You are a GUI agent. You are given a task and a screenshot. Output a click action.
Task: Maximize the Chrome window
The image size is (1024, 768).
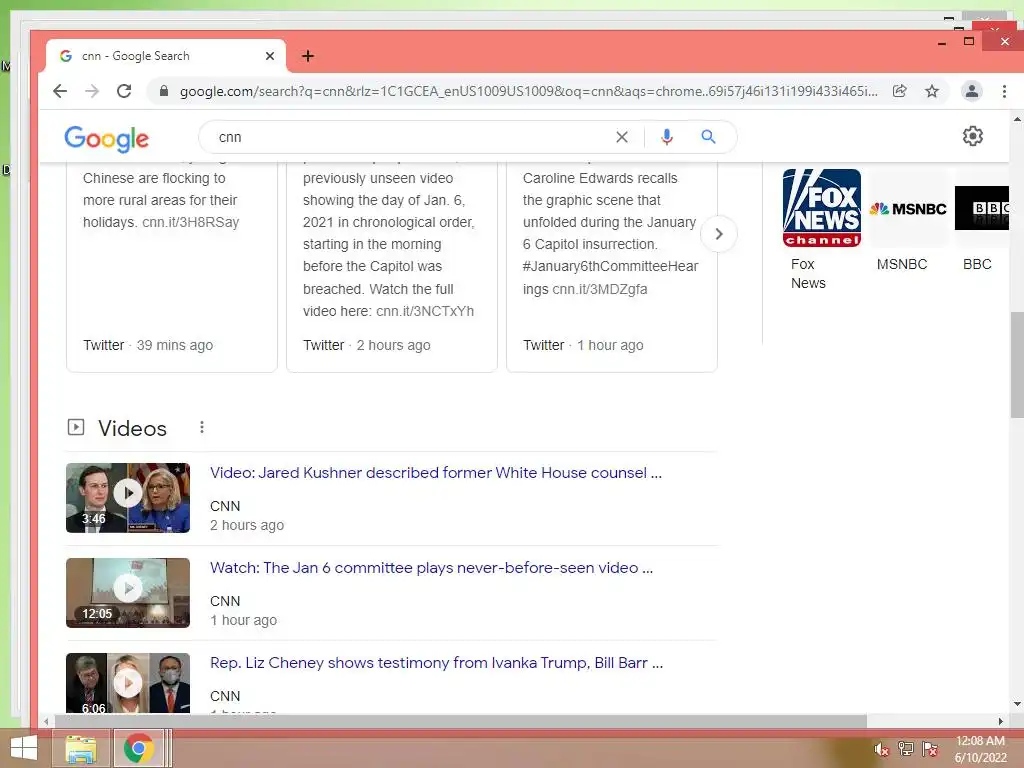969,42
